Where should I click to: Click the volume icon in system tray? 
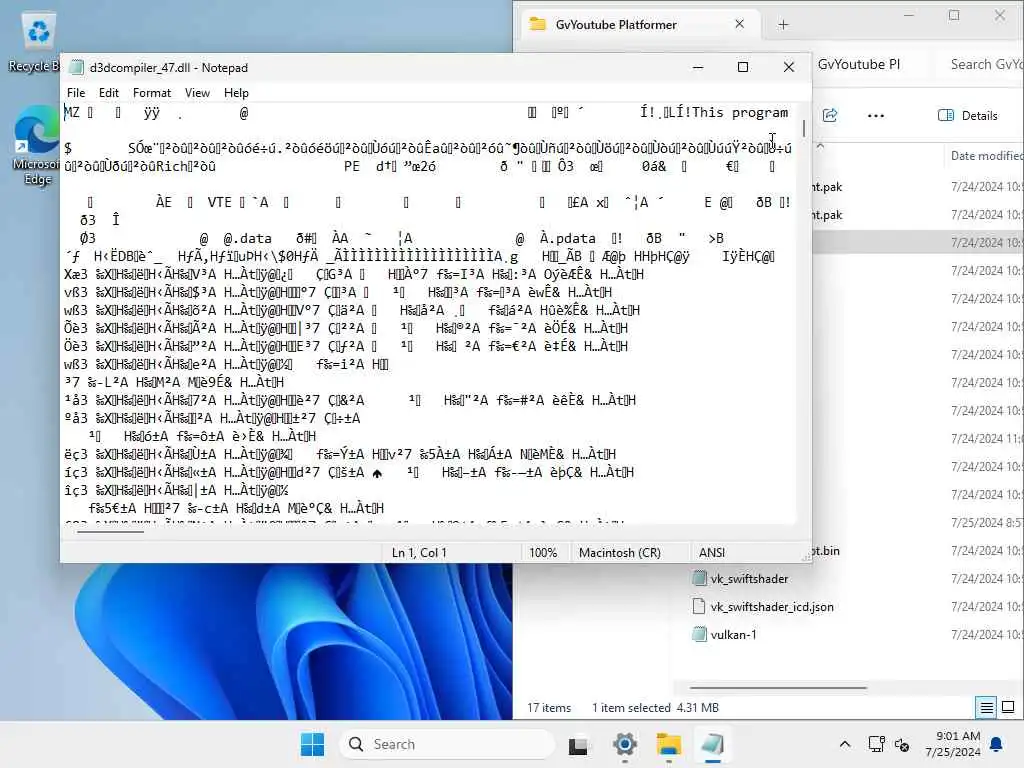(x=902, y=744)
